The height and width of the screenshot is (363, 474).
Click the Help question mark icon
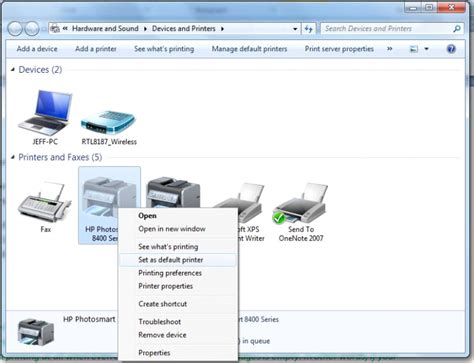[451, 49]
